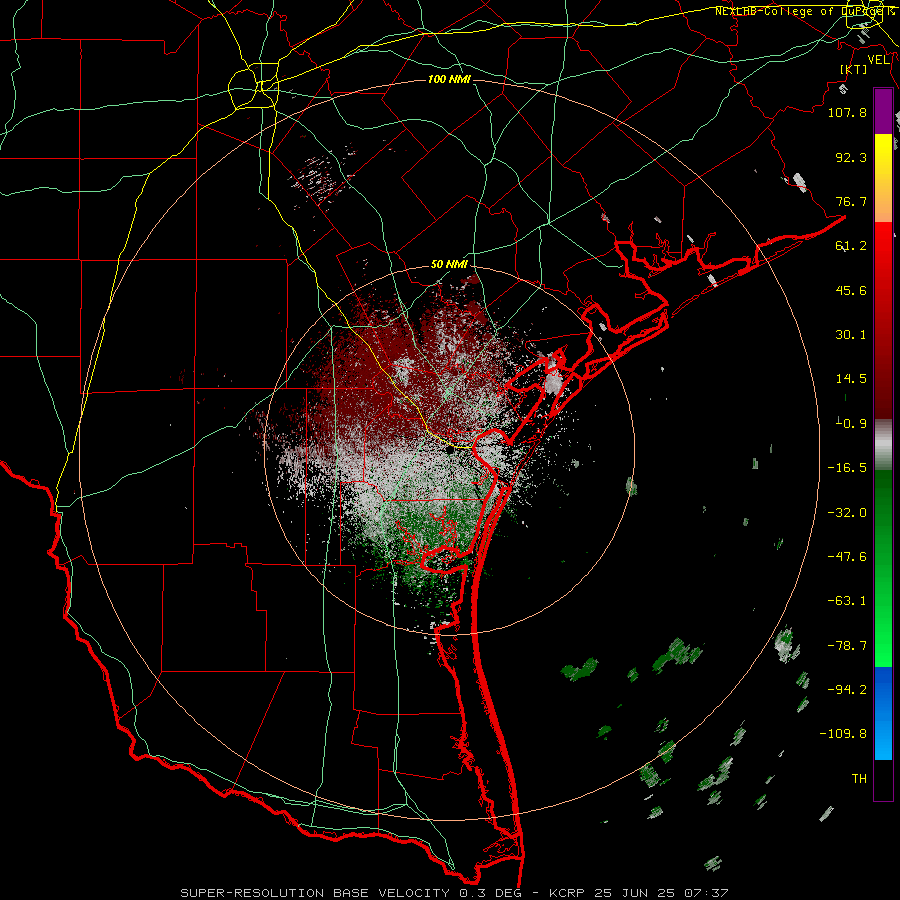Click the -16.5 velocity scale value
This screenshot has width=900, height=900.
pos(847,468)
